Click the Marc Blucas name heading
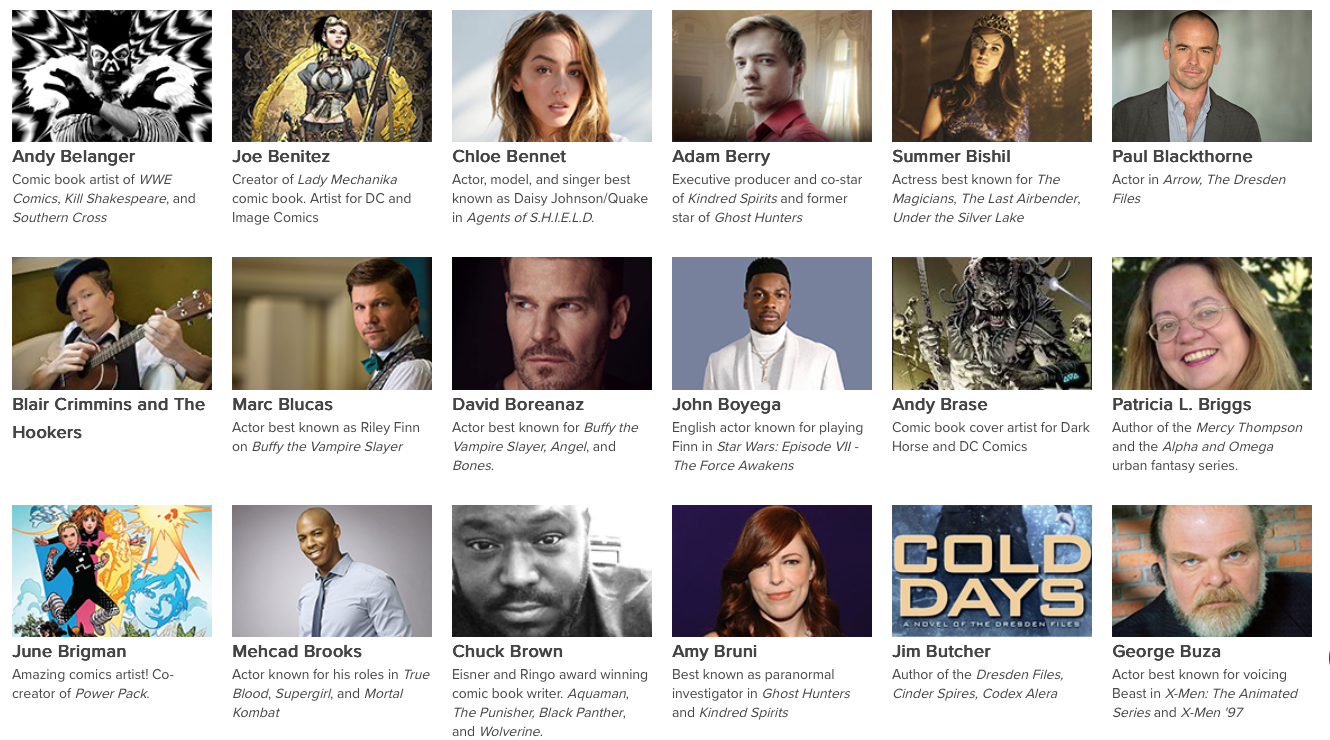The width and height of the screenshot is (1330, 740). pos(282,404)
